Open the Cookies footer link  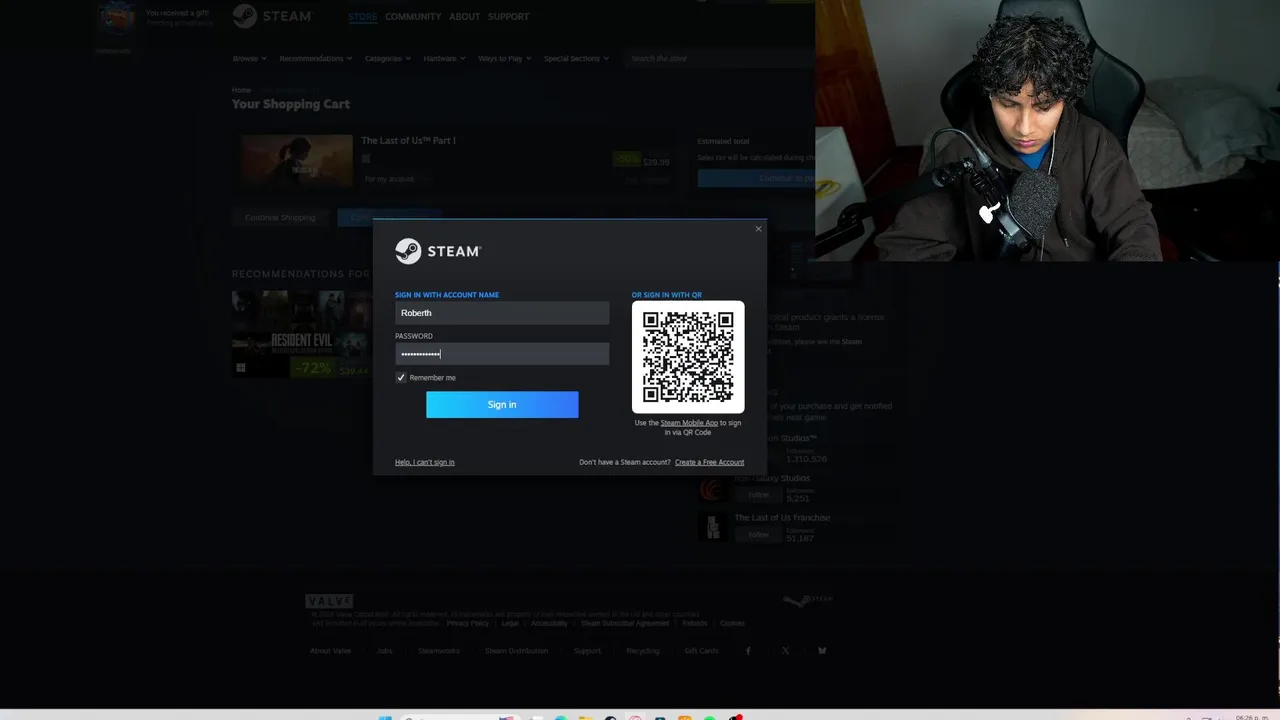pyautogui.click(x=733, y=623)
